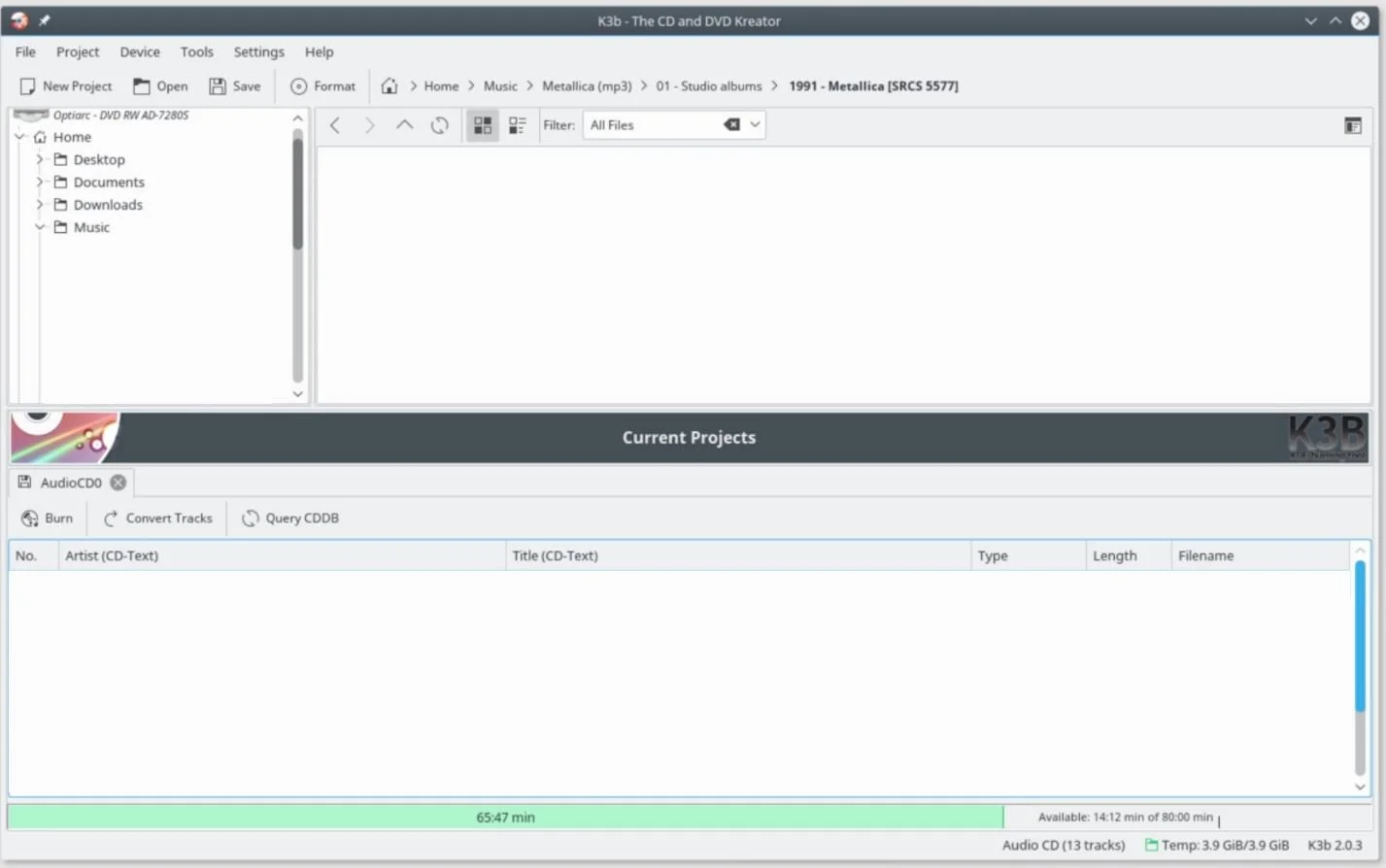Switch to detailed list view mode

tap(518, 125)
